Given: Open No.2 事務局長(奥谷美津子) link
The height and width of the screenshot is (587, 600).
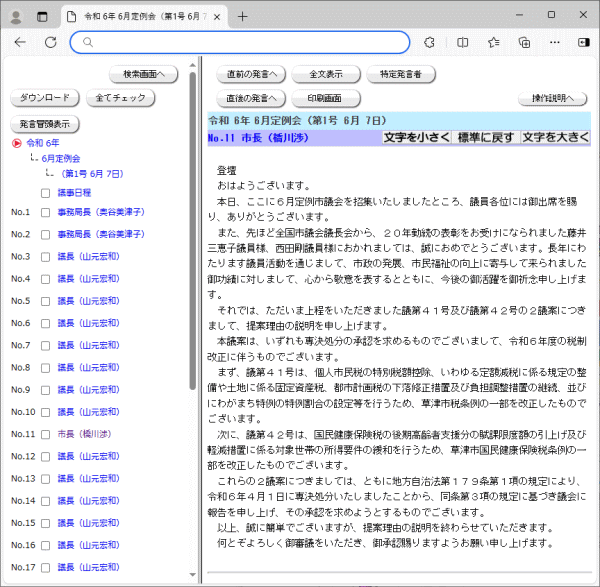Looking at the screenshot, I should click(x=101, y=234).
